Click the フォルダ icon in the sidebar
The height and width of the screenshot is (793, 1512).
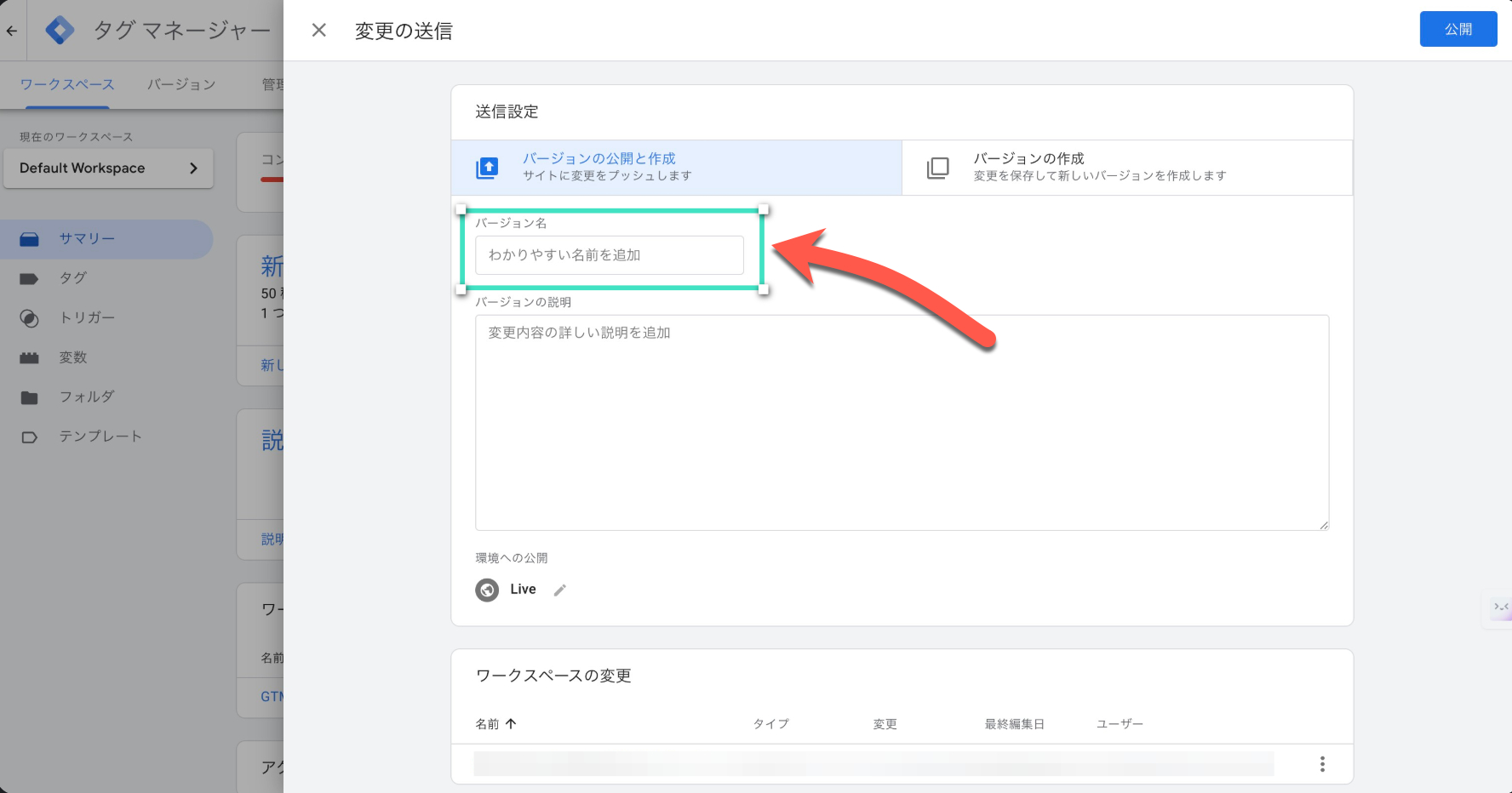tap(29, 397)
